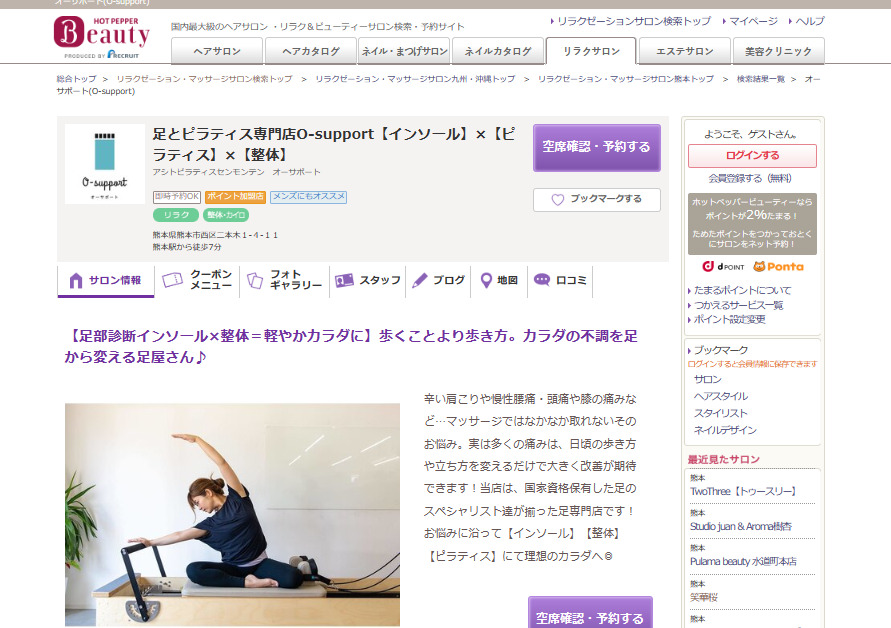Open ヘルプ link

click(x=809, y=21)
